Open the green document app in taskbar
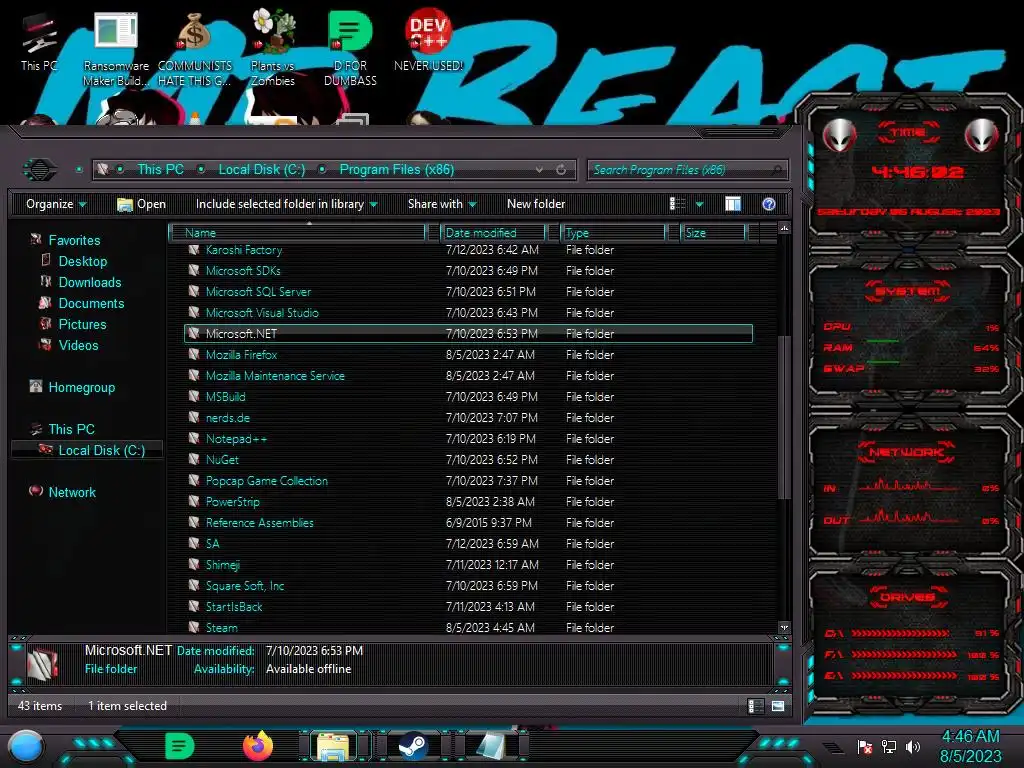Image resolution: width=1024 pixels, height=768 pixels. click(x=180, y=746)
